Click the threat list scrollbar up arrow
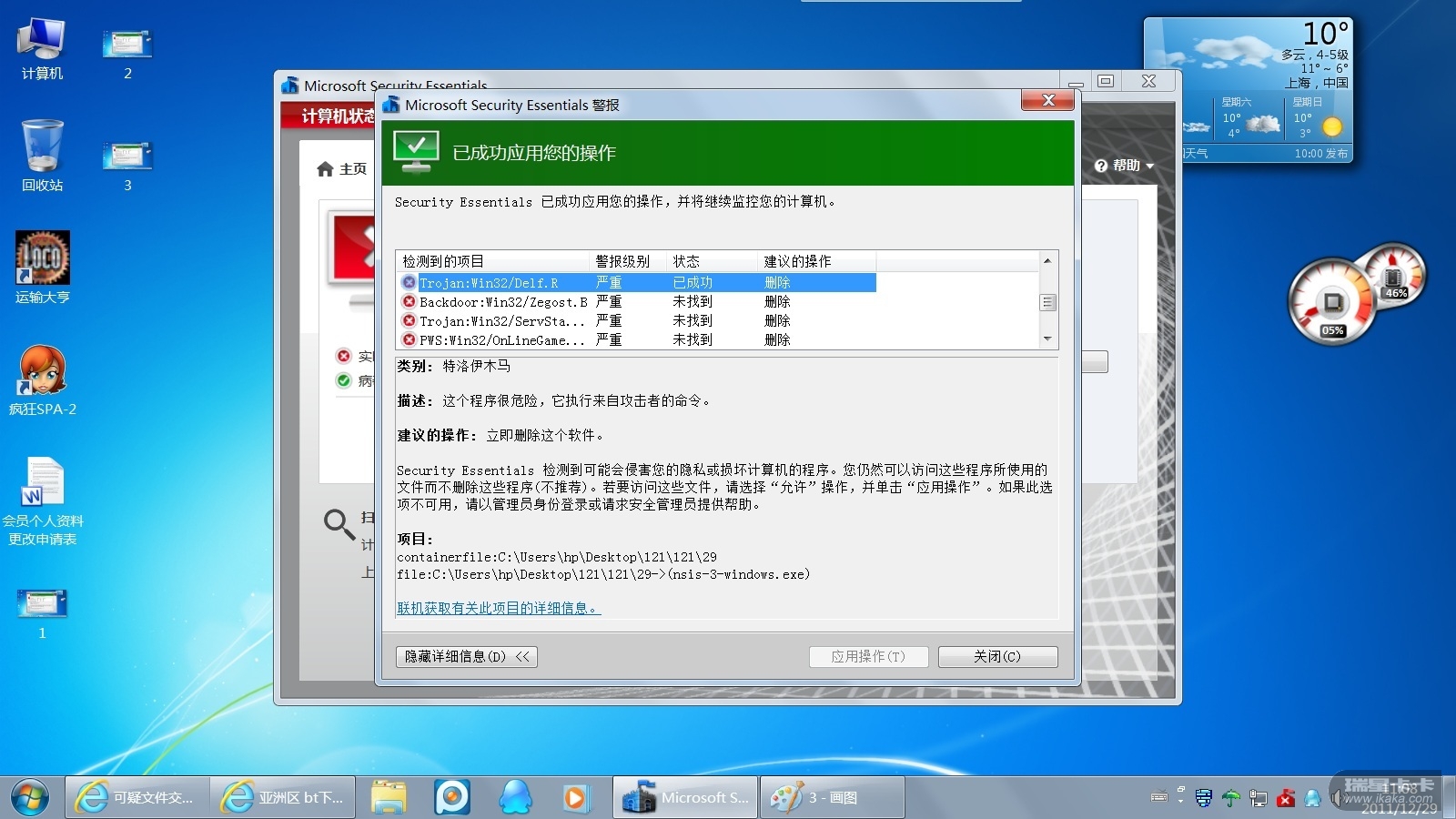 click(1047, 261)
